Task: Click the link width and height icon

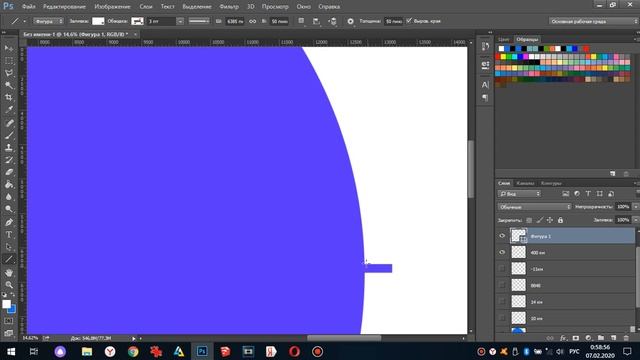Action: pos(253,21)
